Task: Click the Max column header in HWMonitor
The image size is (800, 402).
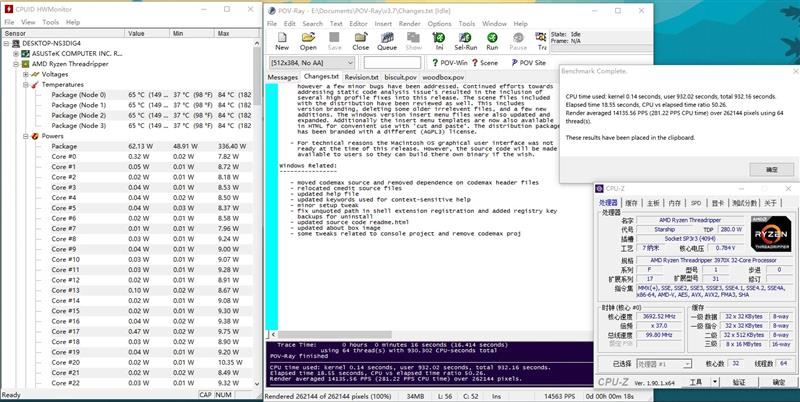Action: point(237,33)
